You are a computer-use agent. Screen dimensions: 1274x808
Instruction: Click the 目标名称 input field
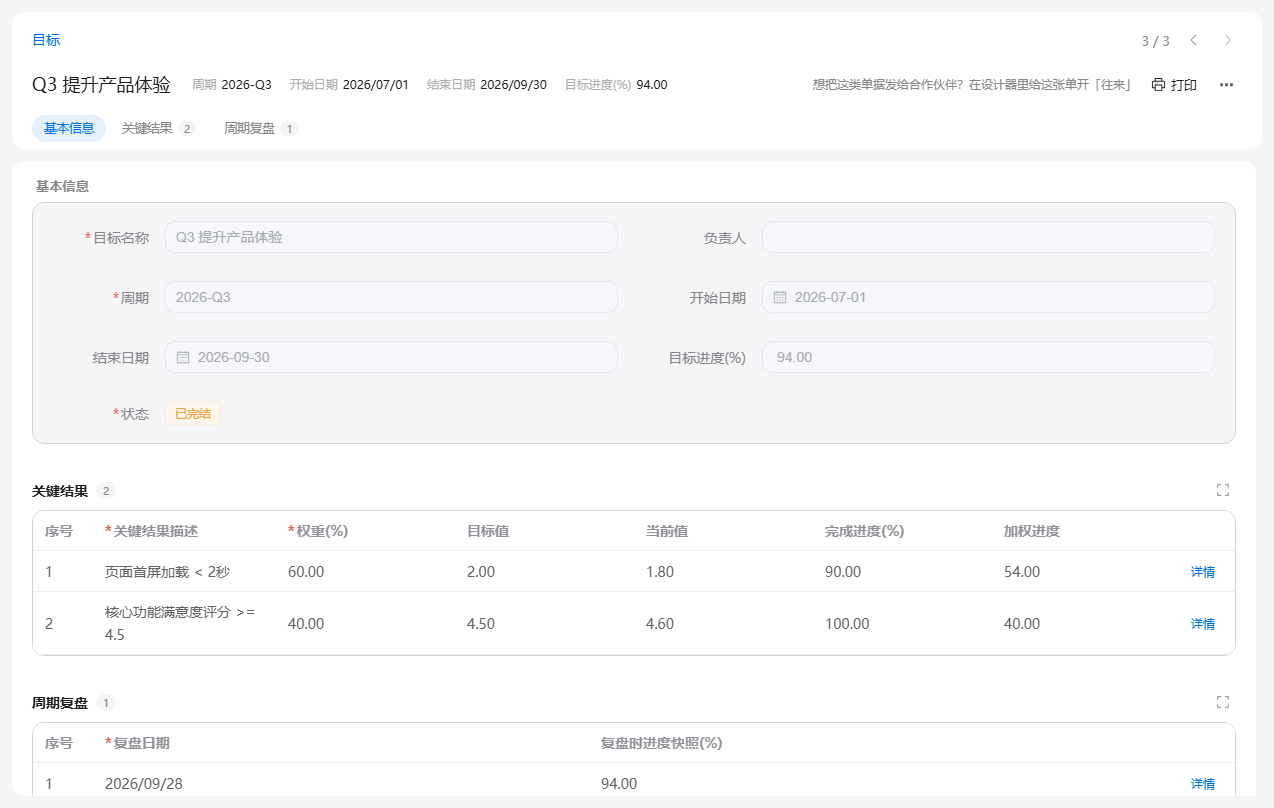(x=391, y=237)
